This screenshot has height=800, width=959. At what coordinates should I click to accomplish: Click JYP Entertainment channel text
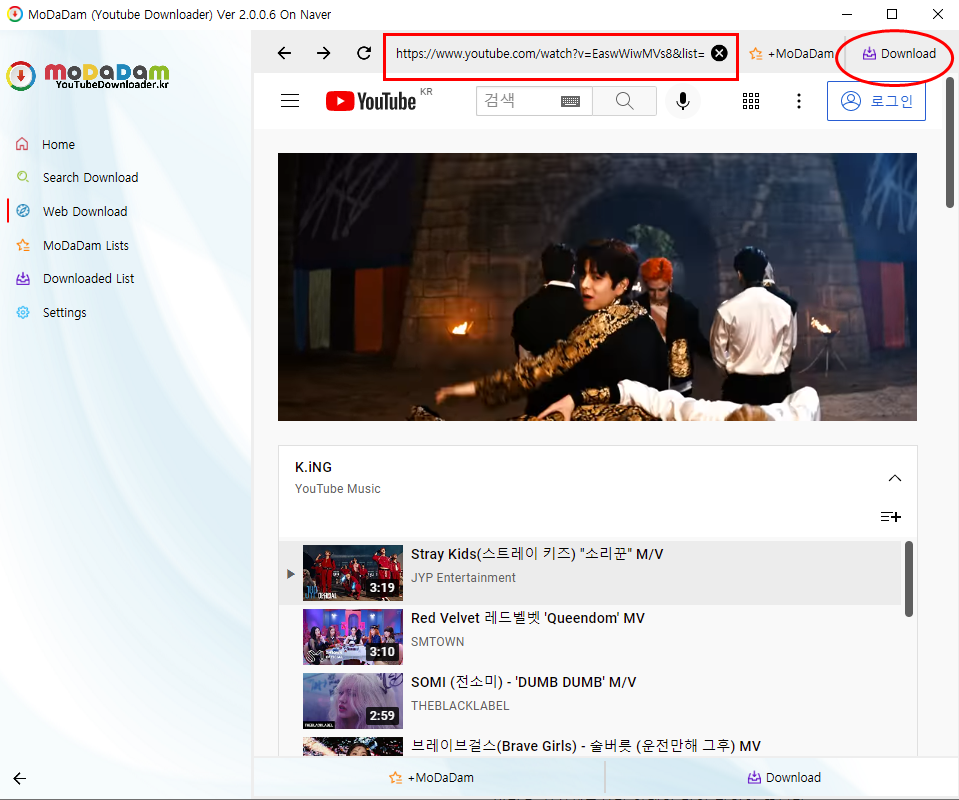coord(463,577)
